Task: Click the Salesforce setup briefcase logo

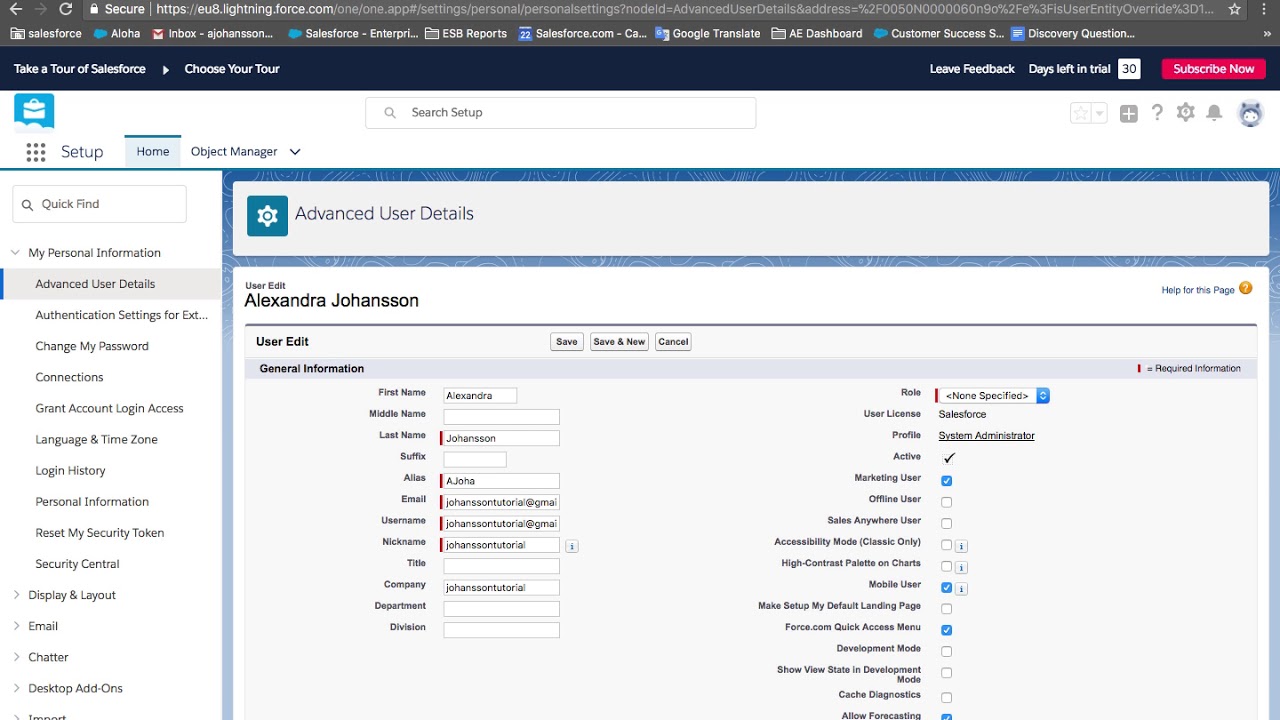Action: [34, 112]
